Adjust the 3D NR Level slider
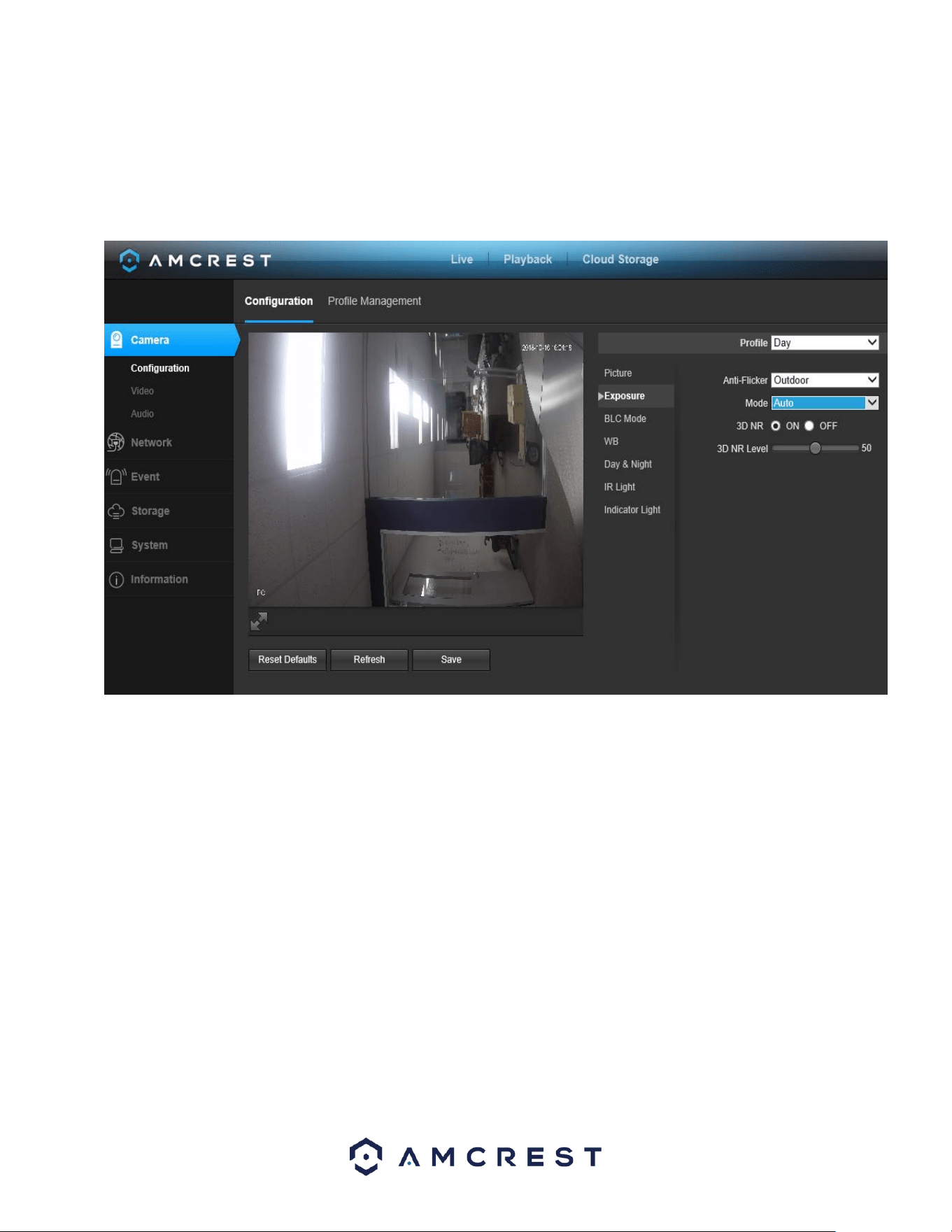The width and height of the screenshot is (952, 1232). pos(815,448)
